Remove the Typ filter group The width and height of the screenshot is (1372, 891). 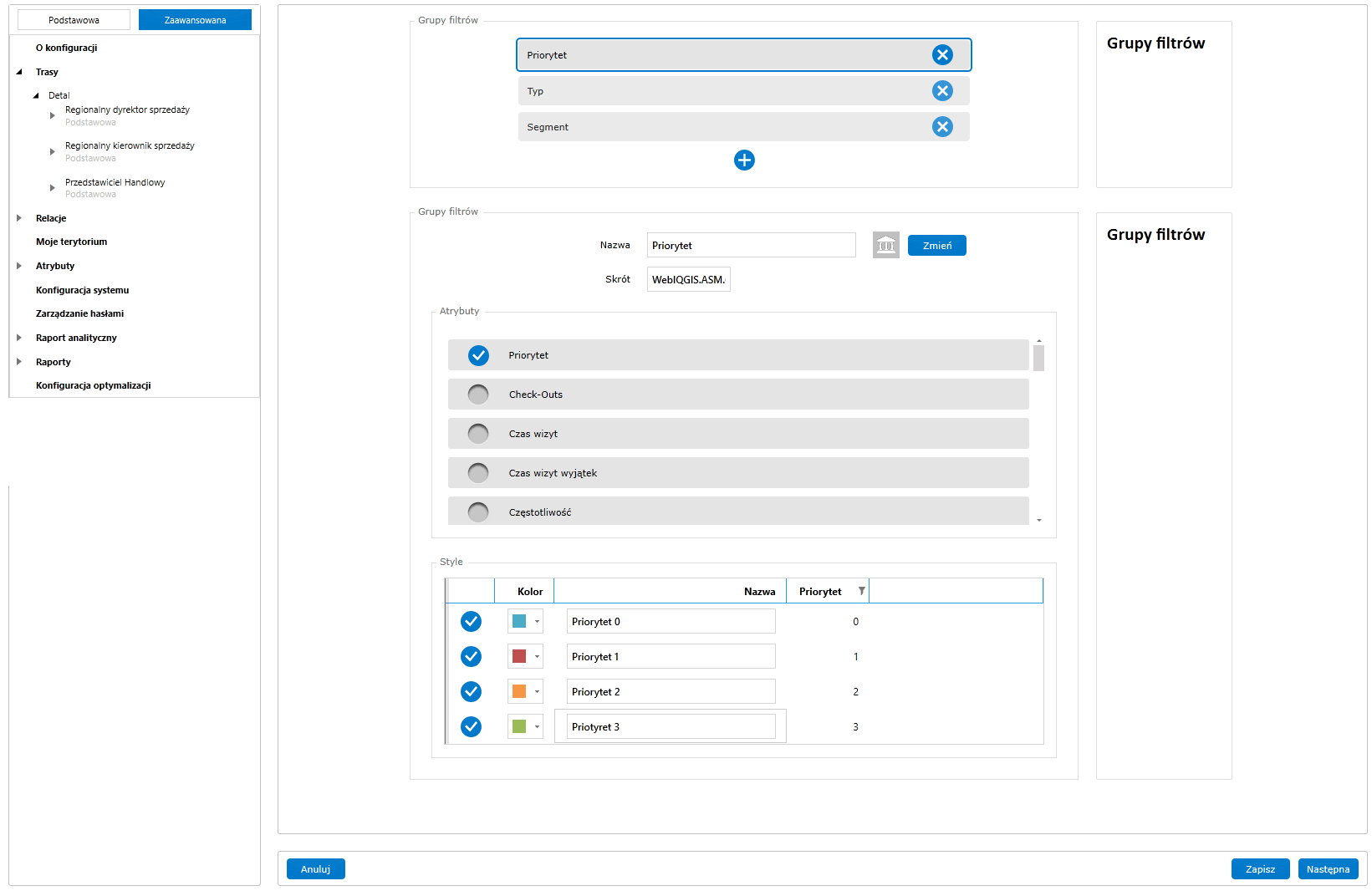pyautogui.click(x=942, y=91)
